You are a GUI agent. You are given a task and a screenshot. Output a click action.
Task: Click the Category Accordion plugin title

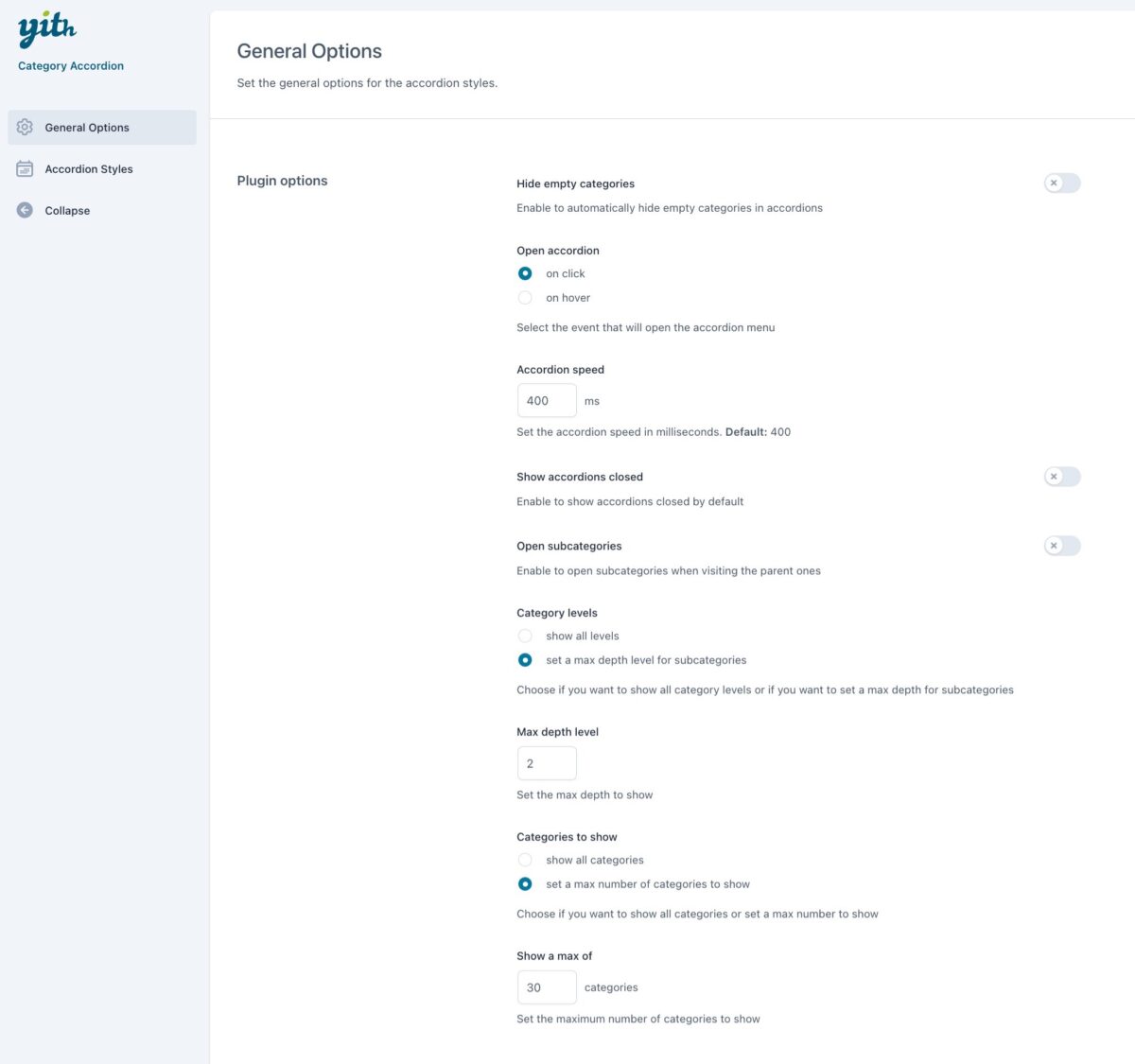(71, 66)
